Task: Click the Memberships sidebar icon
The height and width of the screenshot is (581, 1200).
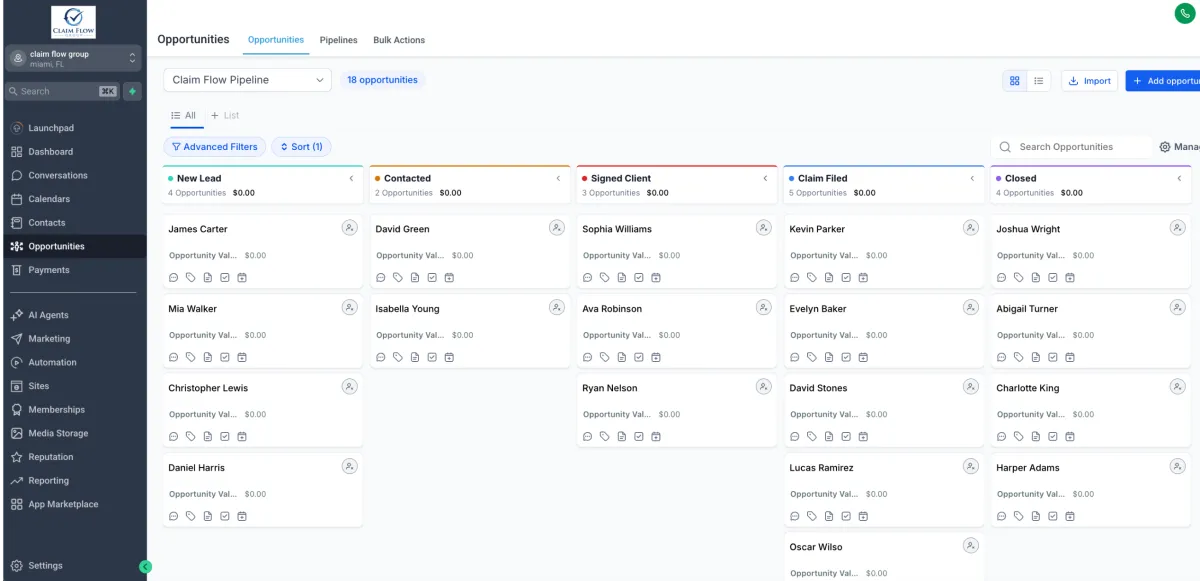Action: (x=17, y=410)
